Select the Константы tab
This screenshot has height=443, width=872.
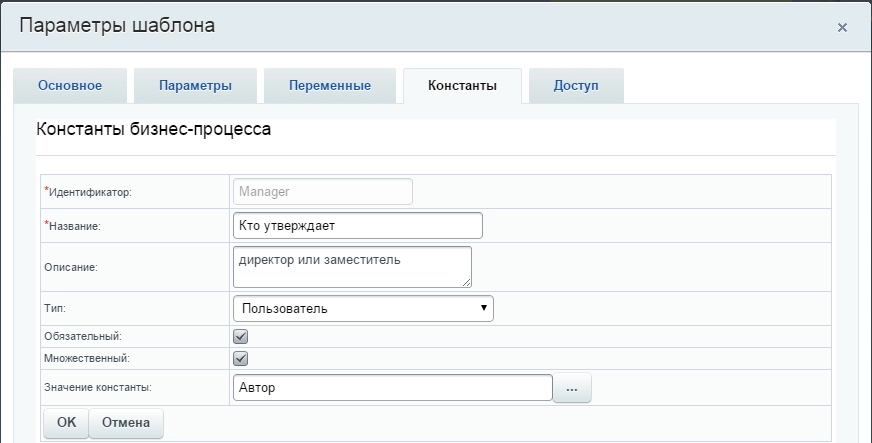click(x=462, y=86)
